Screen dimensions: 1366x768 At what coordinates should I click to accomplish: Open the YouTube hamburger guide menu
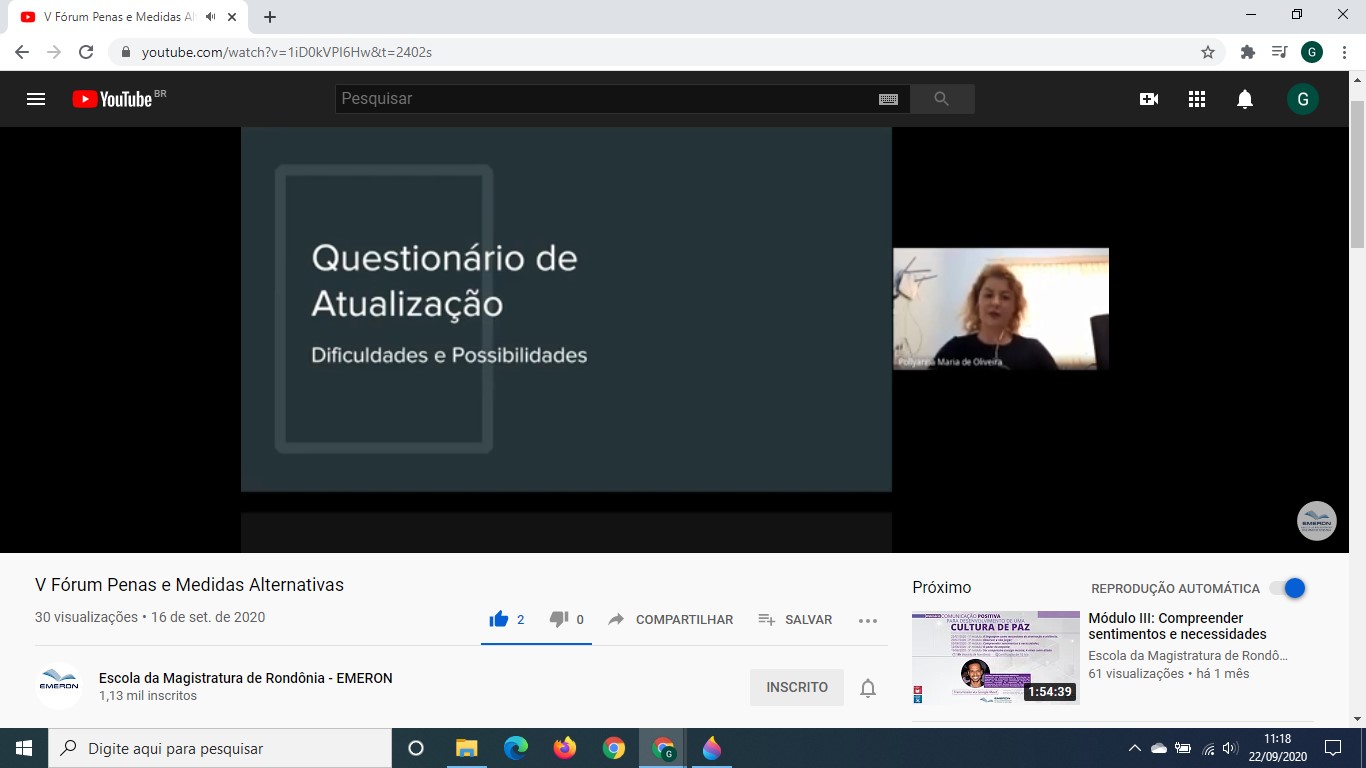pyautogui.click(x=36, y=99)
